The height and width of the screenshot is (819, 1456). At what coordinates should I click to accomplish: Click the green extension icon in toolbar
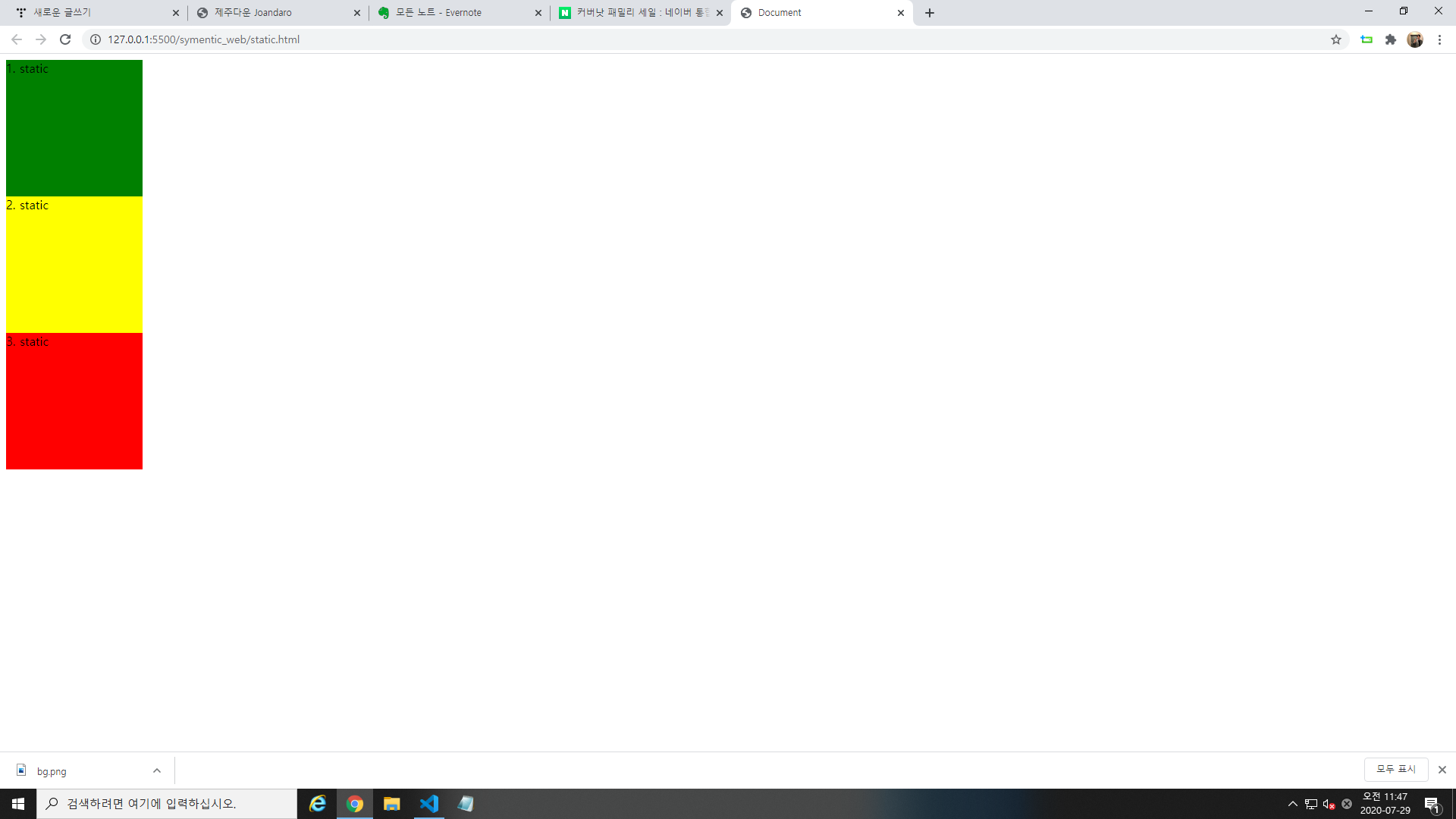pos(1366,39)
